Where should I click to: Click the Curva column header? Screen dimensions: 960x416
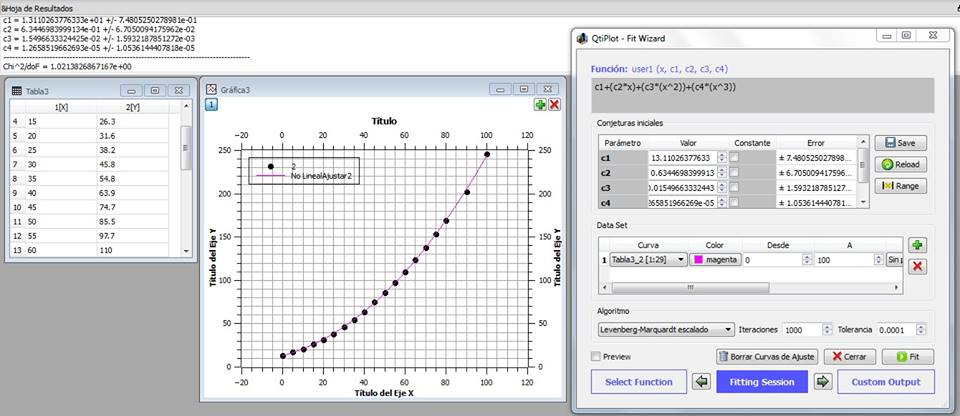(648, 245)
